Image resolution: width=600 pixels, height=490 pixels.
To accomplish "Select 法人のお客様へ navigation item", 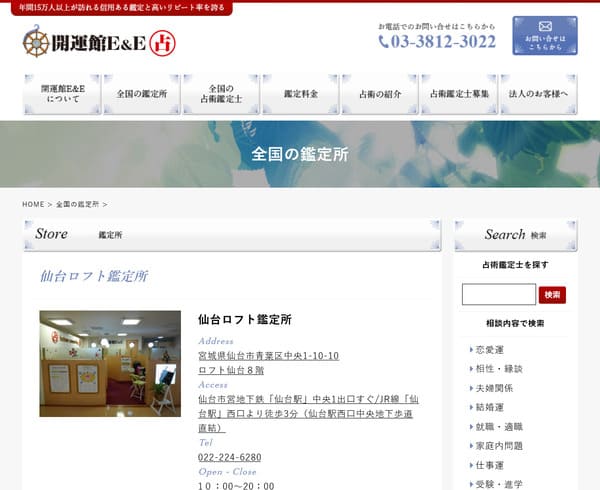I will click(538, 94).
